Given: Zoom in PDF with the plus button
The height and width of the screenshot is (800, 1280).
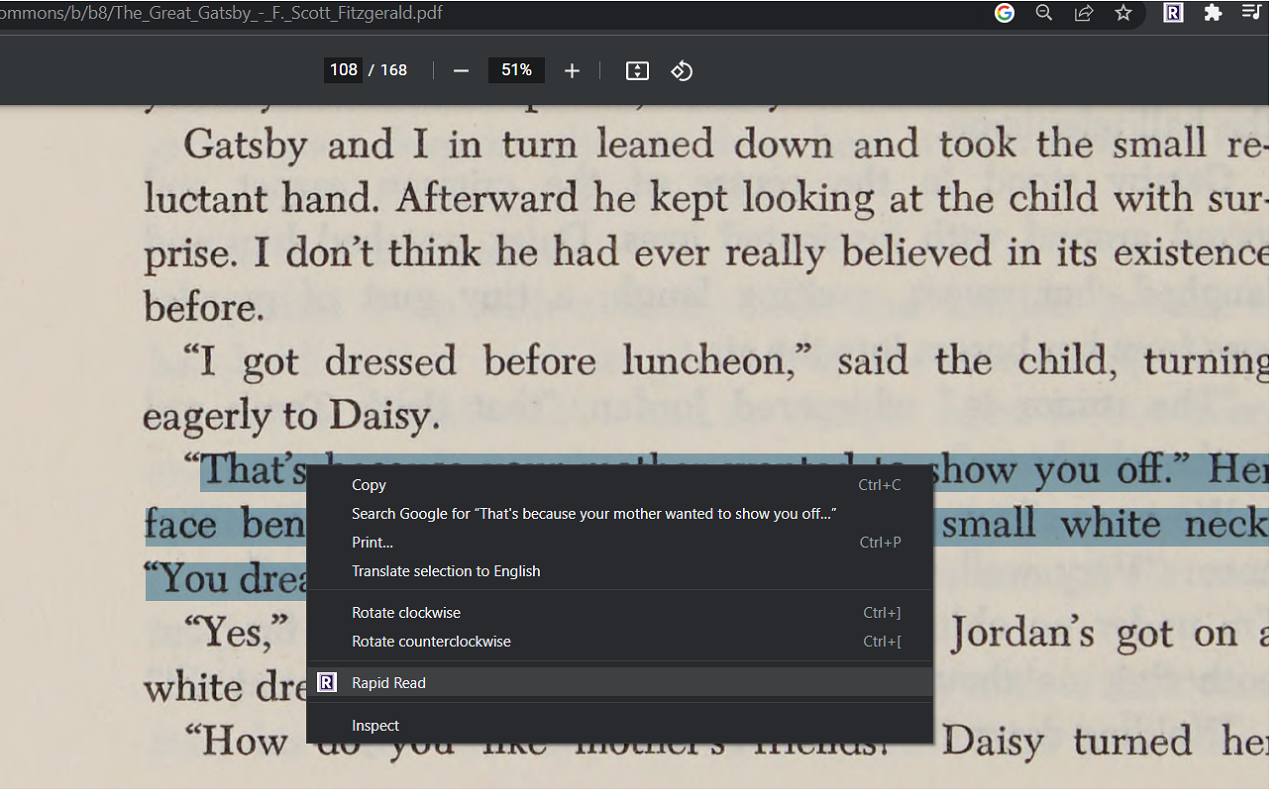Looking at the screenshot, I should 572,71.
